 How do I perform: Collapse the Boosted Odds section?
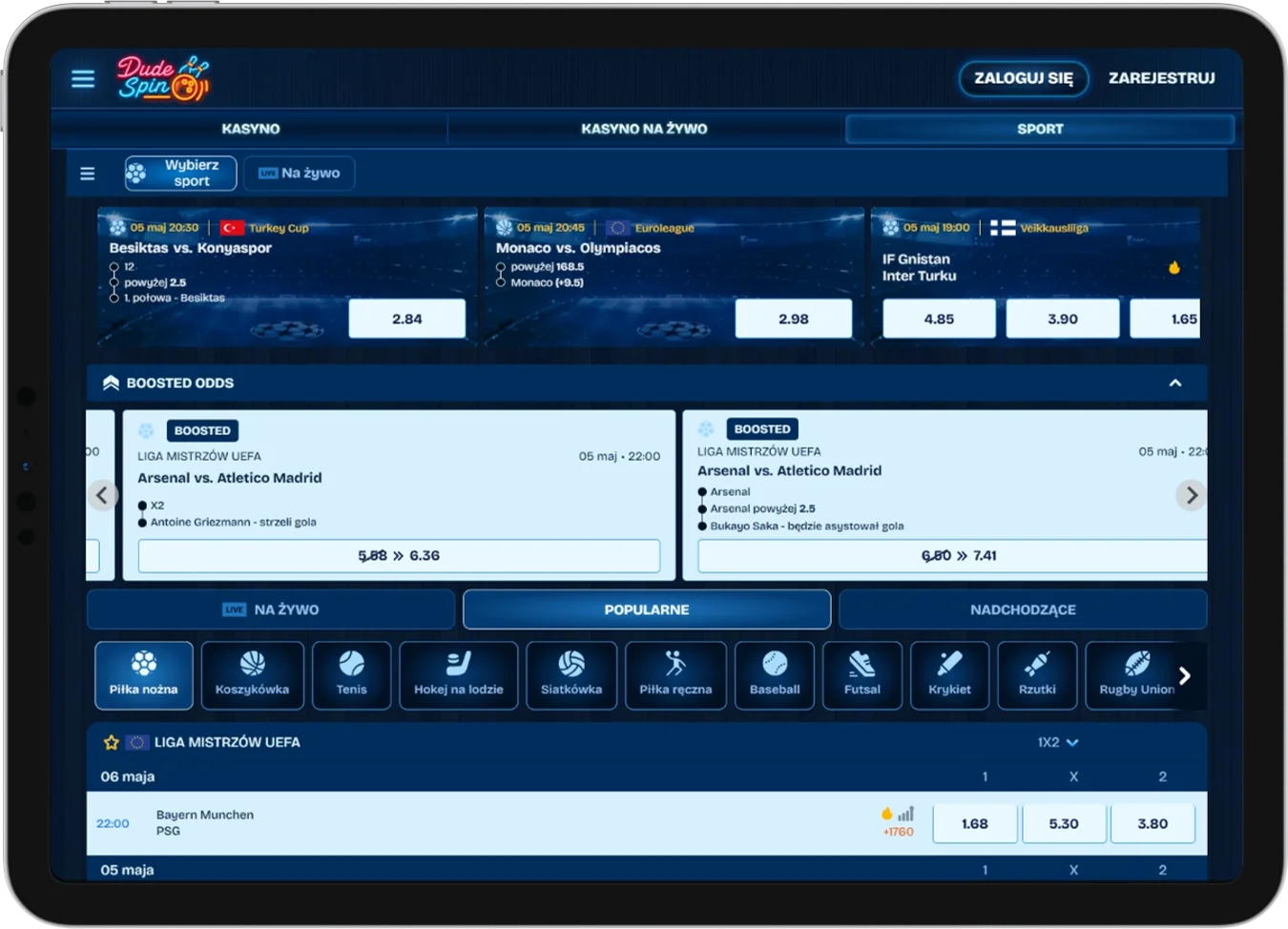pyautogui.click(x=1175, y=382)
